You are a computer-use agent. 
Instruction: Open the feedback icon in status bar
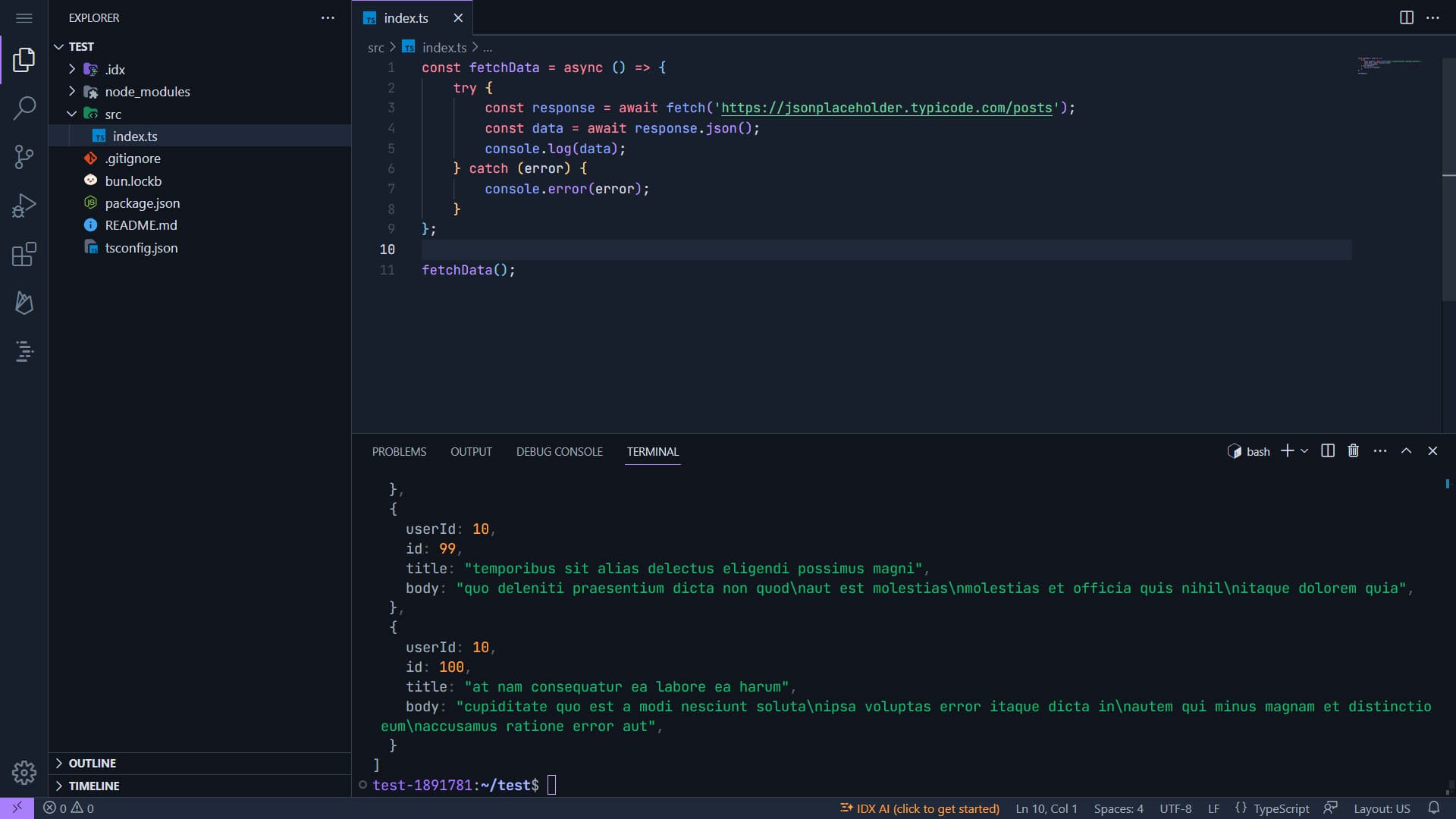[x=1330, y=808]
